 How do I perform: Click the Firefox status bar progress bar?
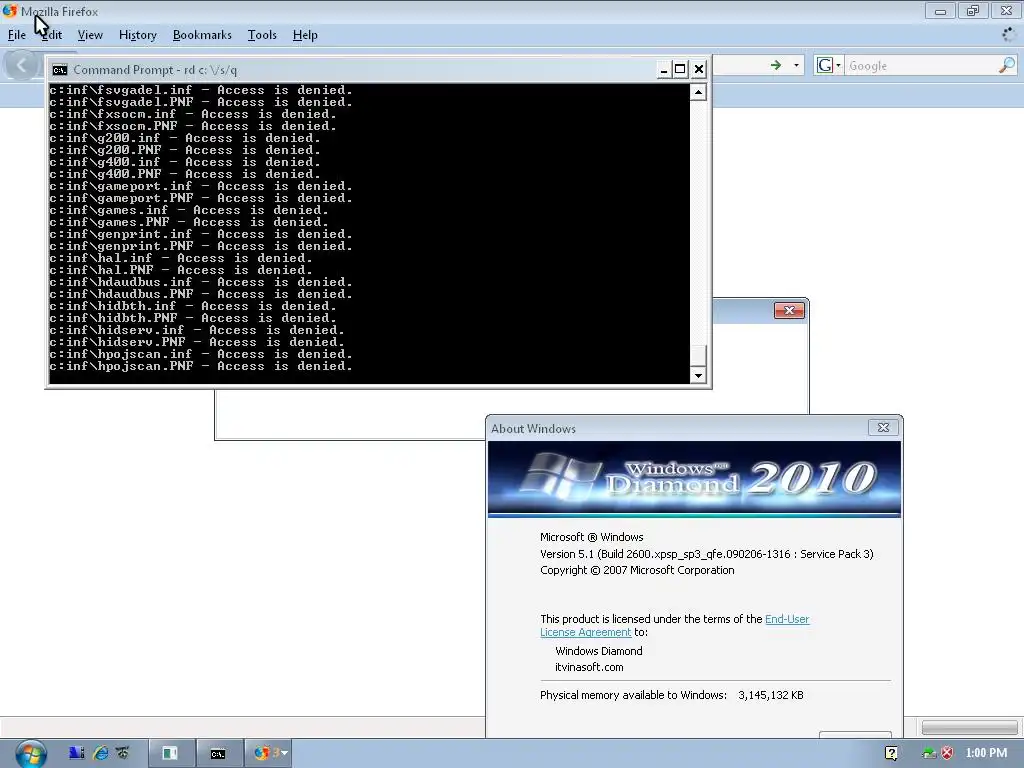click(970, 727)
